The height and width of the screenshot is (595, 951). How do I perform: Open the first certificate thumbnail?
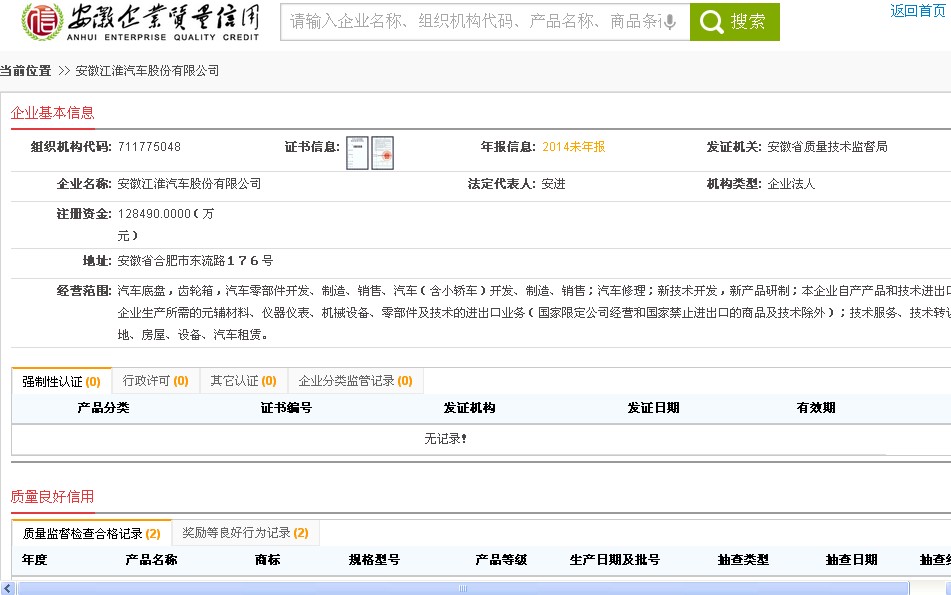click(357, 152)
